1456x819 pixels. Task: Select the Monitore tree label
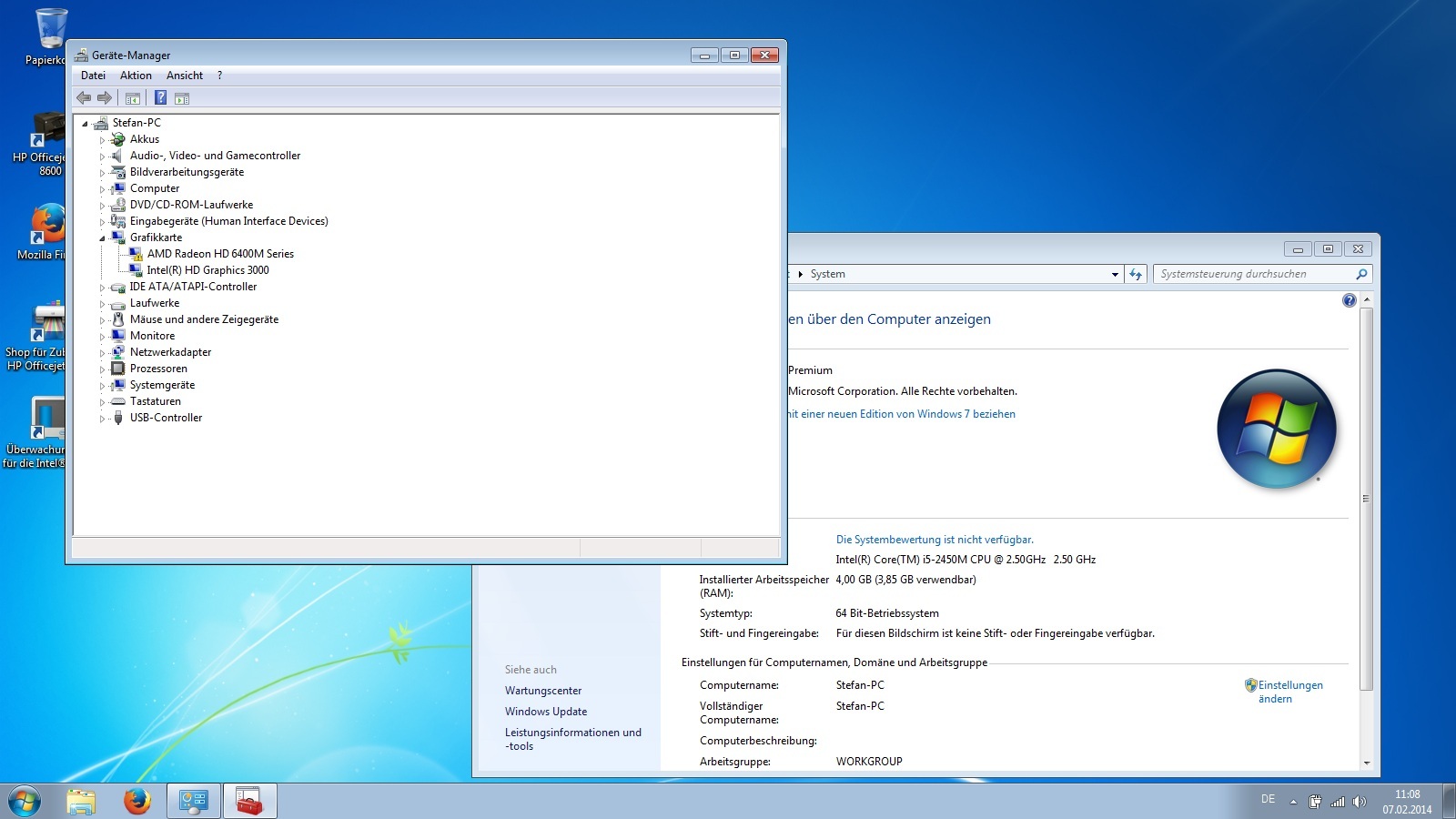(x=152, y=336)
